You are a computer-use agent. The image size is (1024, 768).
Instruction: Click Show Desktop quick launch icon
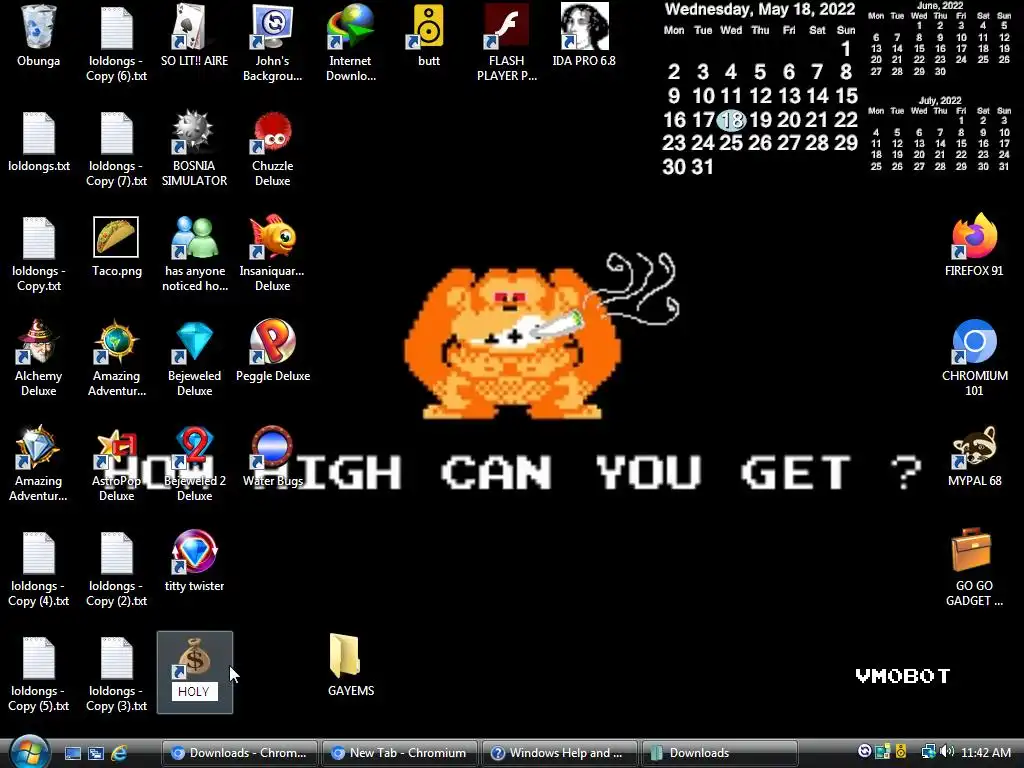click(72, 753)
